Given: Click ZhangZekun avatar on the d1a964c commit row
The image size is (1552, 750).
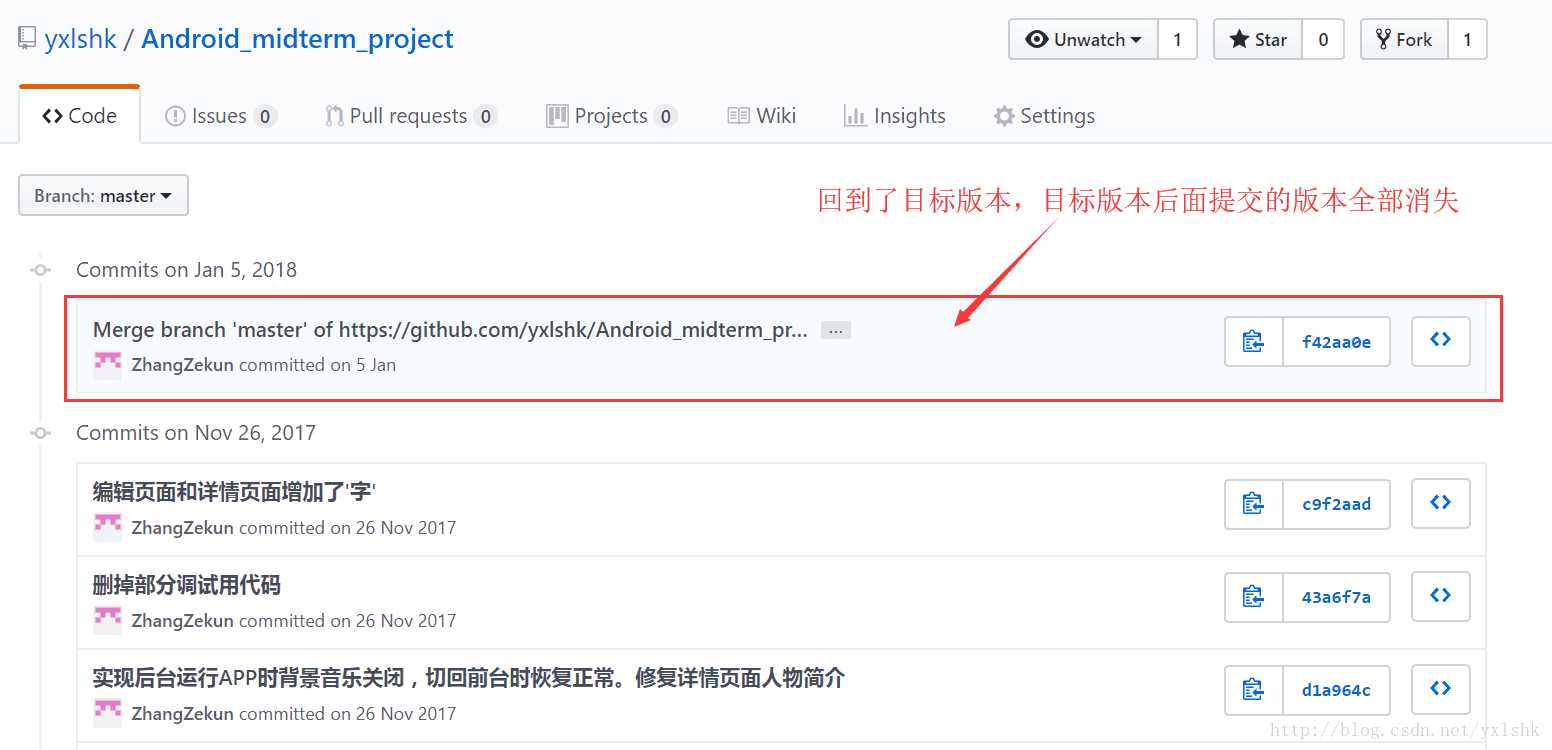Looking at the screenshot, I should (107, 713).
